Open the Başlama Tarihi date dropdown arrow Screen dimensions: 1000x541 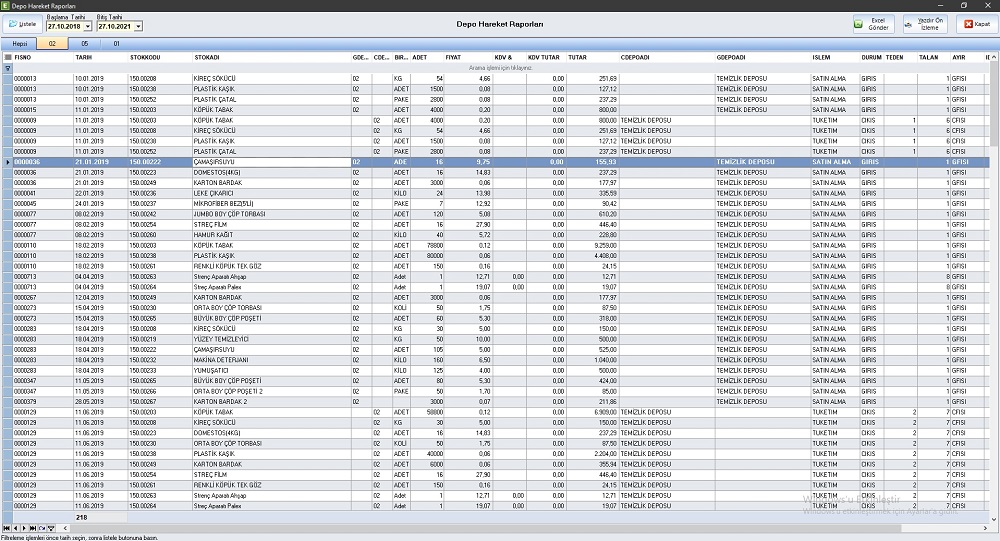tap(87, 26)
